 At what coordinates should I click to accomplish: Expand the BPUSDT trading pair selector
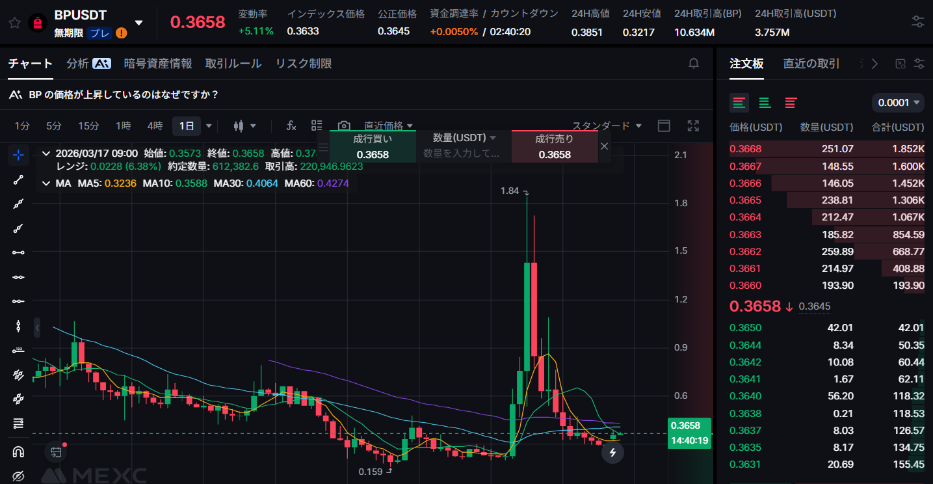[x=139, y=22]
